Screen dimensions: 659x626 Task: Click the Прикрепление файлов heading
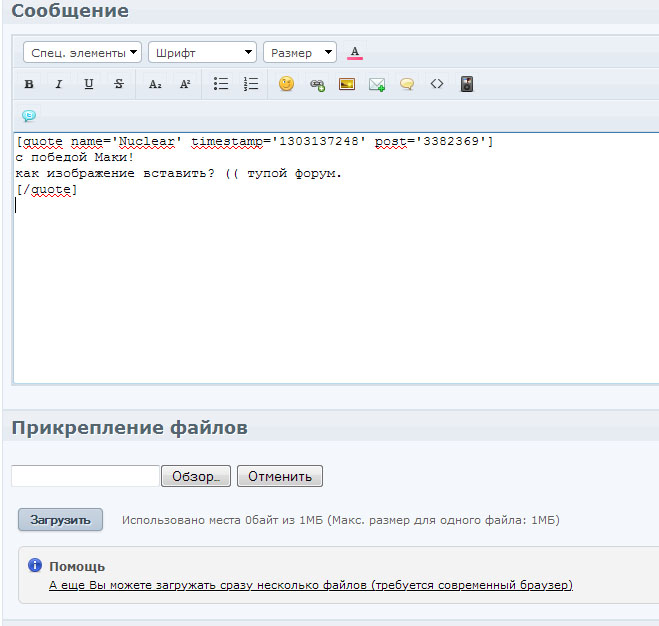[x=129, y=428]
